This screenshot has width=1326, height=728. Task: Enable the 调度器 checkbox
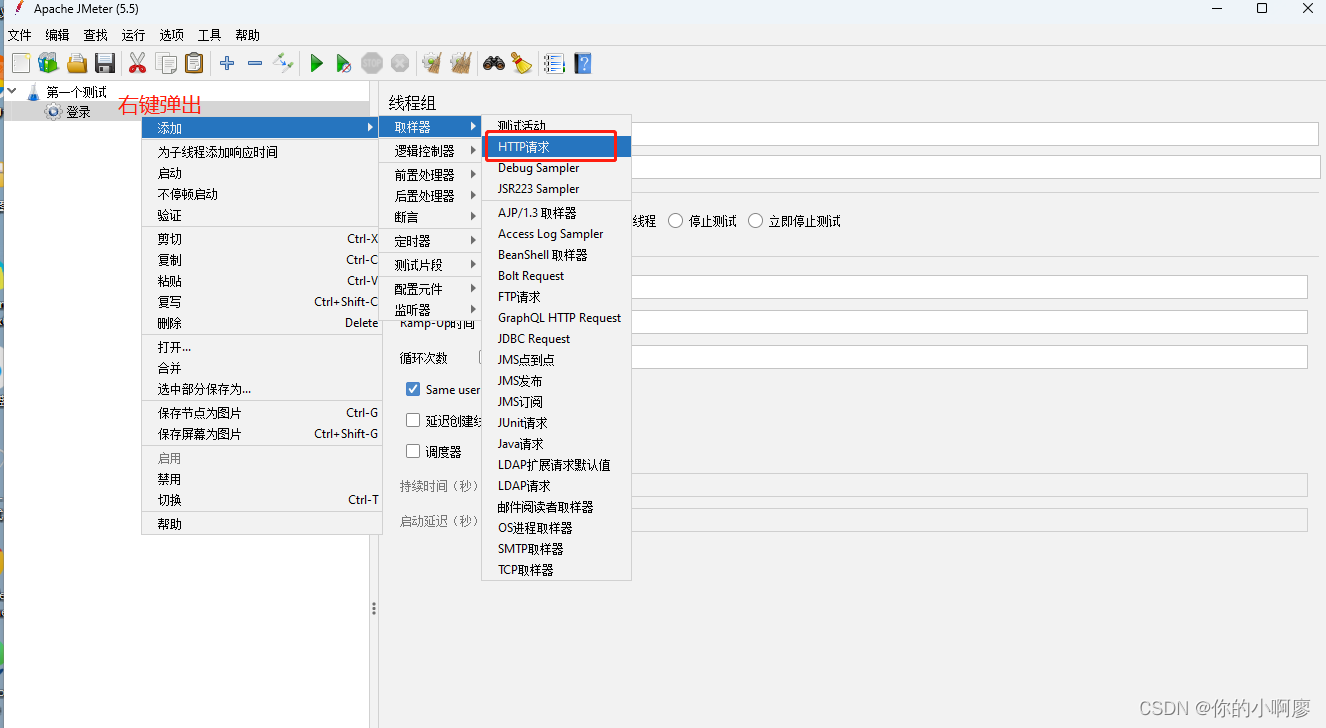[413, 451]
